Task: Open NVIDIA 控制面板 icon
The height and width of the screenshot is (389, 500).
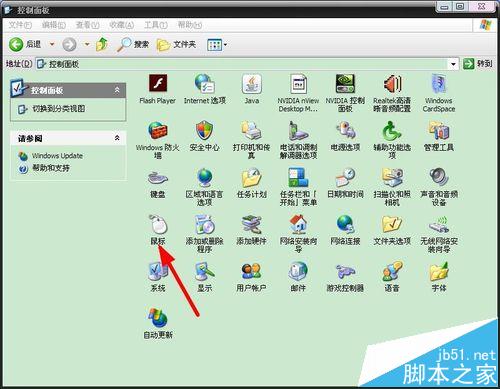Action: point(345,83)
